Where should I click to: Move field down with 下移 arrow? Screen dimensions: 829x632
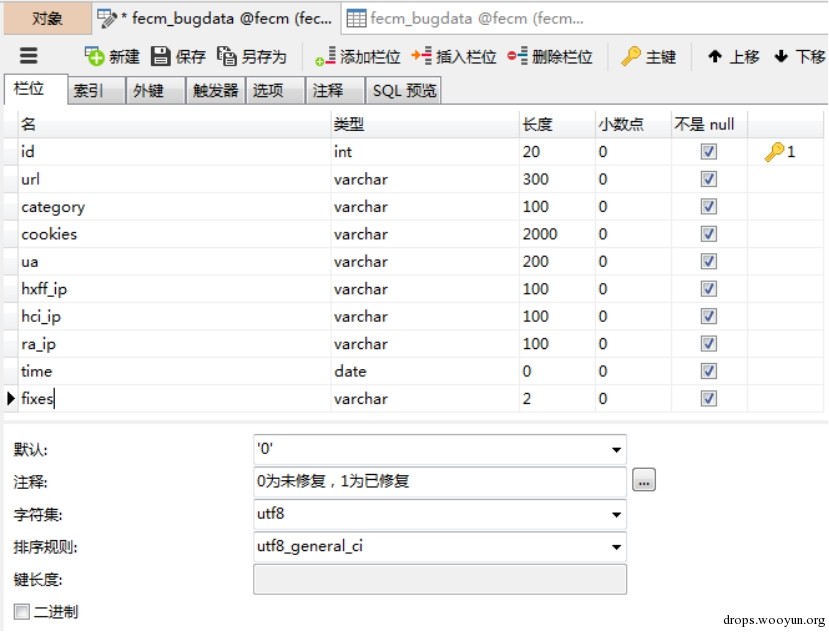click(x=781, y=56)
